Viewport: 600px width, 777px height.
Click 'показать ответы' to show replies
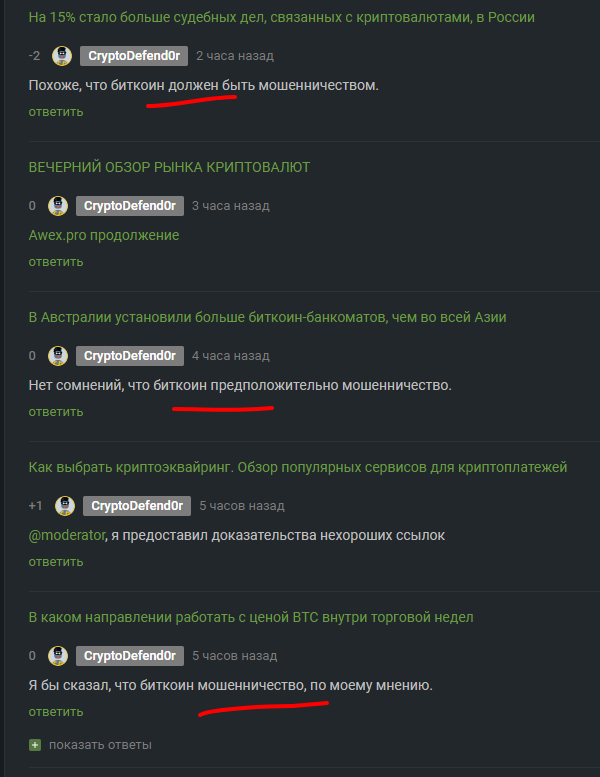click(100, 745)
